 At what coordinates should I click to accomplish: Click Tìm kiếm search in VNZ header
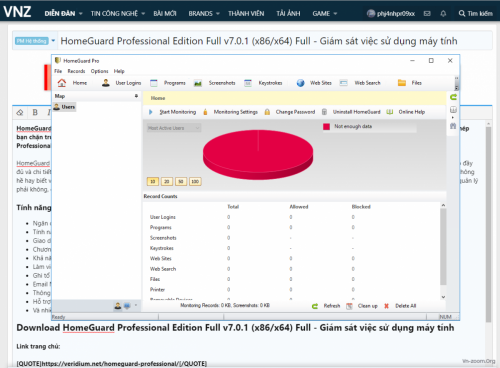click(475, 14)
